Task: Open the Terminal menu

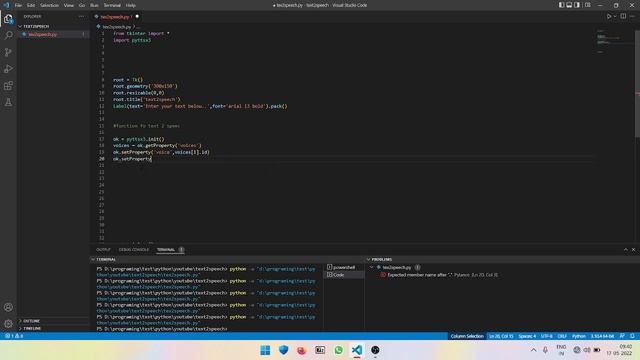Action: click(112, 5)
